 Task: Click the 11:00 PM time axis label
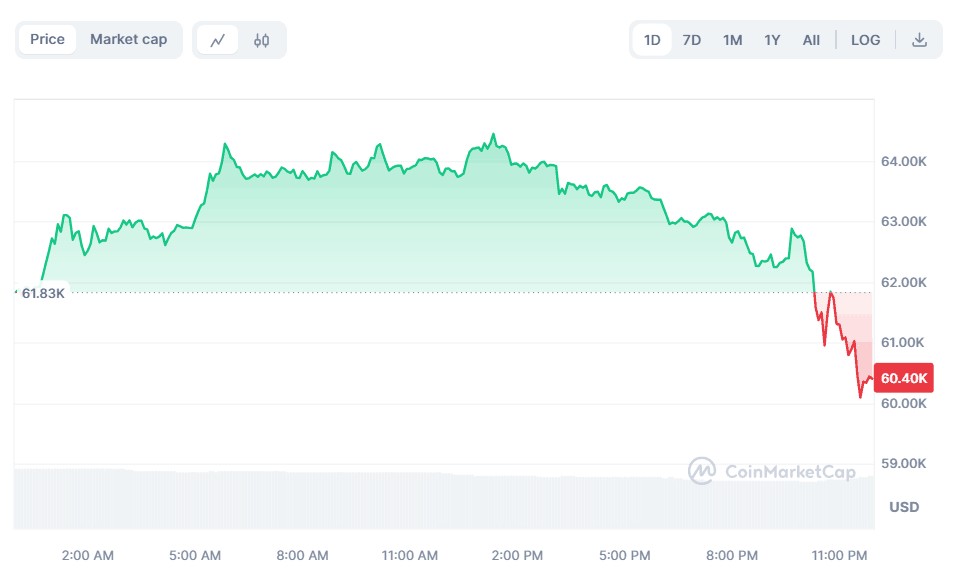(840, 555)
